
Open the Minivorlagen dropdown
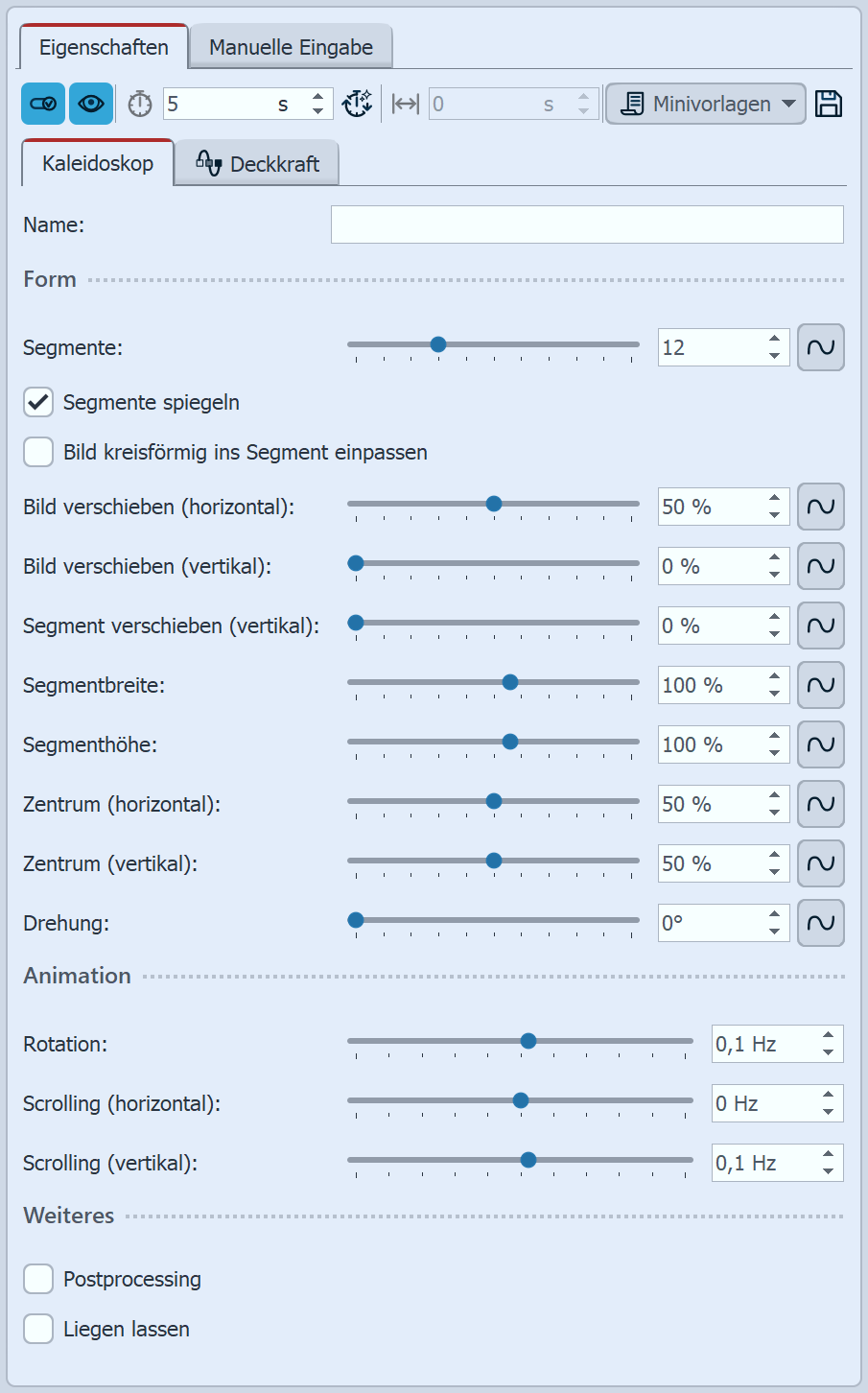705,104
